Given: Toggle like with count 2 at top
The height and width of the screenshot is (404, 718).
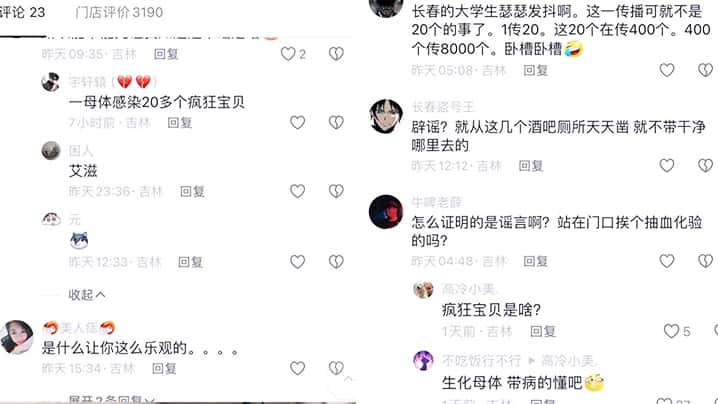Looking at the screenshot, I should 293,54.
